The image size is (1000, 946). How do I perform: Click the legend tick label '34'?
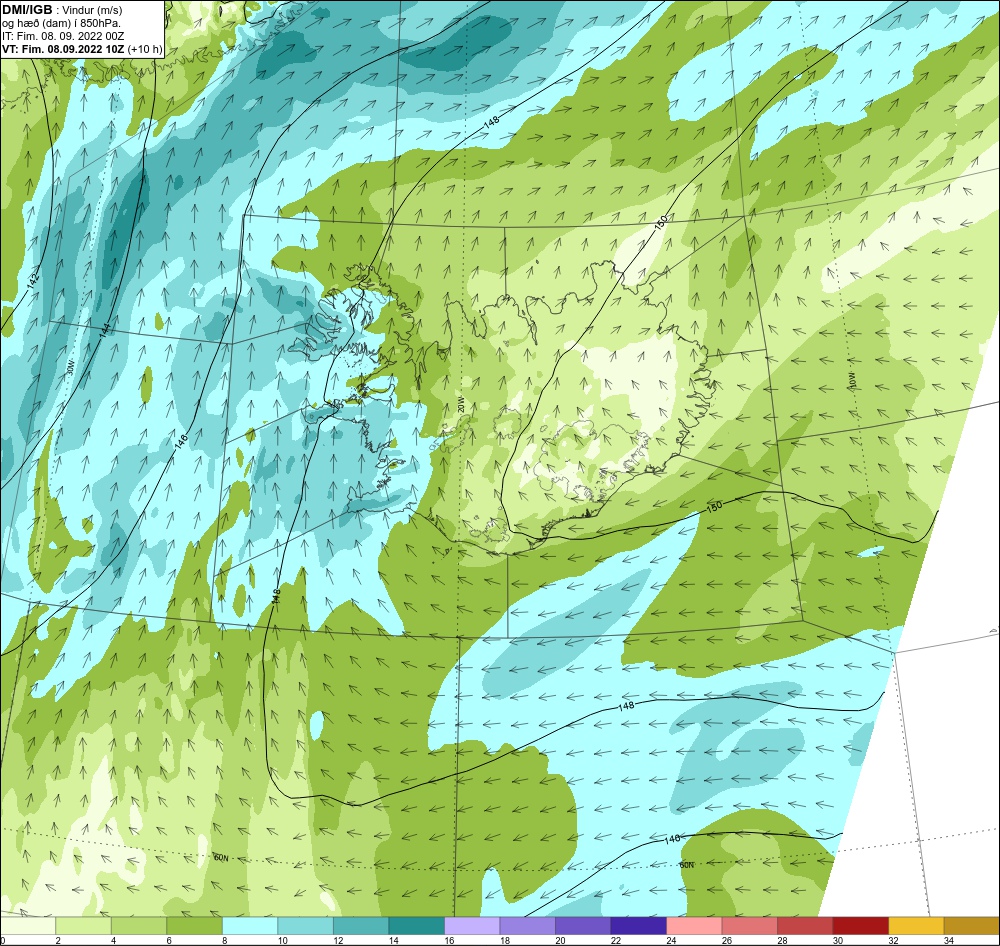pyautogui.click(x=949, y=940)
